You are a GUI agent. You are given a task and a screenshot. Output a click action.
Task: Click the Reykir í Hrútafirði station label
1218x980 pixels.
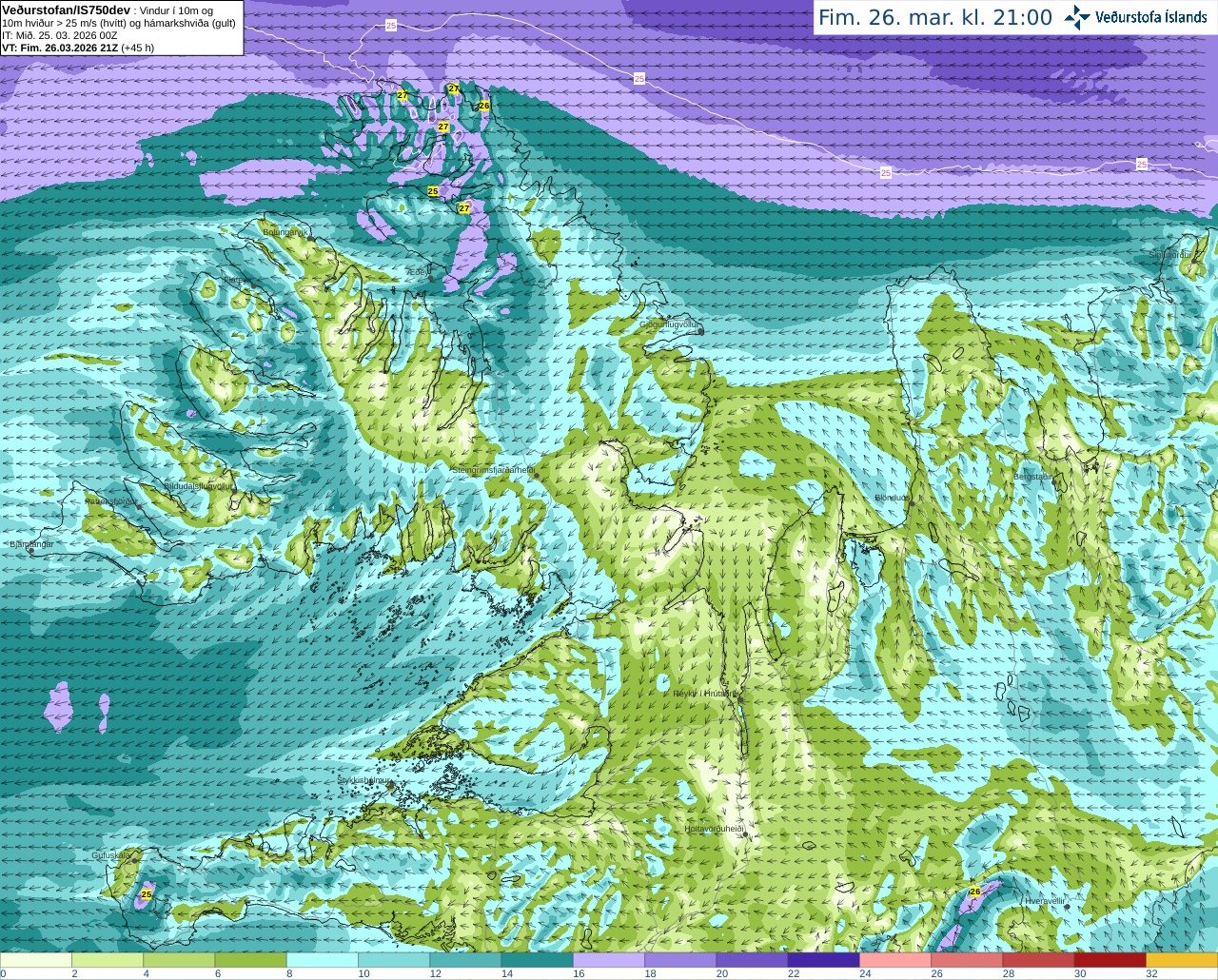[x=704, y=694]
